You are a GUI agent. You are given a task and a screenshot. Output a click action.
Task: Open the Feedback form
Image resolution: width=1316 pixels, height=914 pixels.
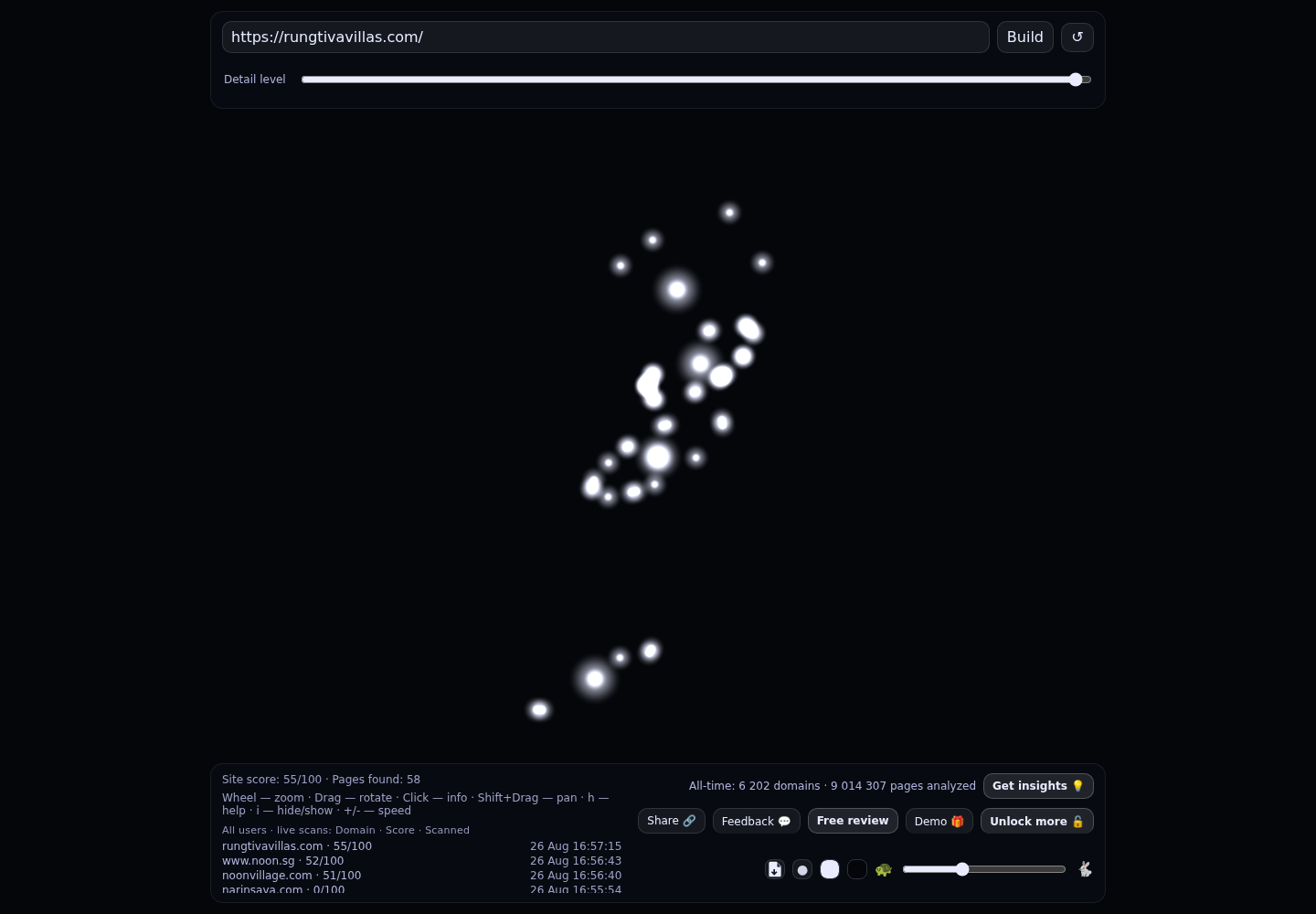(x=757, y=821)
